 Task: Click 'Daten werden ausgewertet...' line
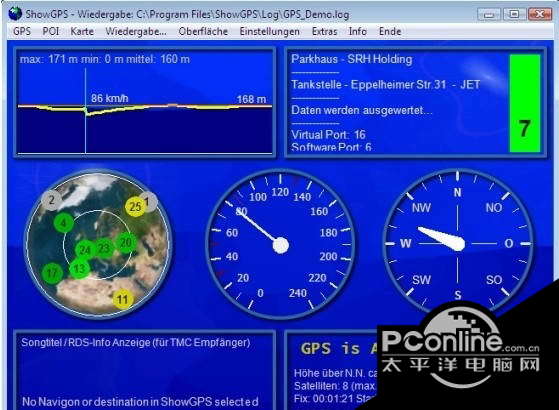tap(361, 110)
